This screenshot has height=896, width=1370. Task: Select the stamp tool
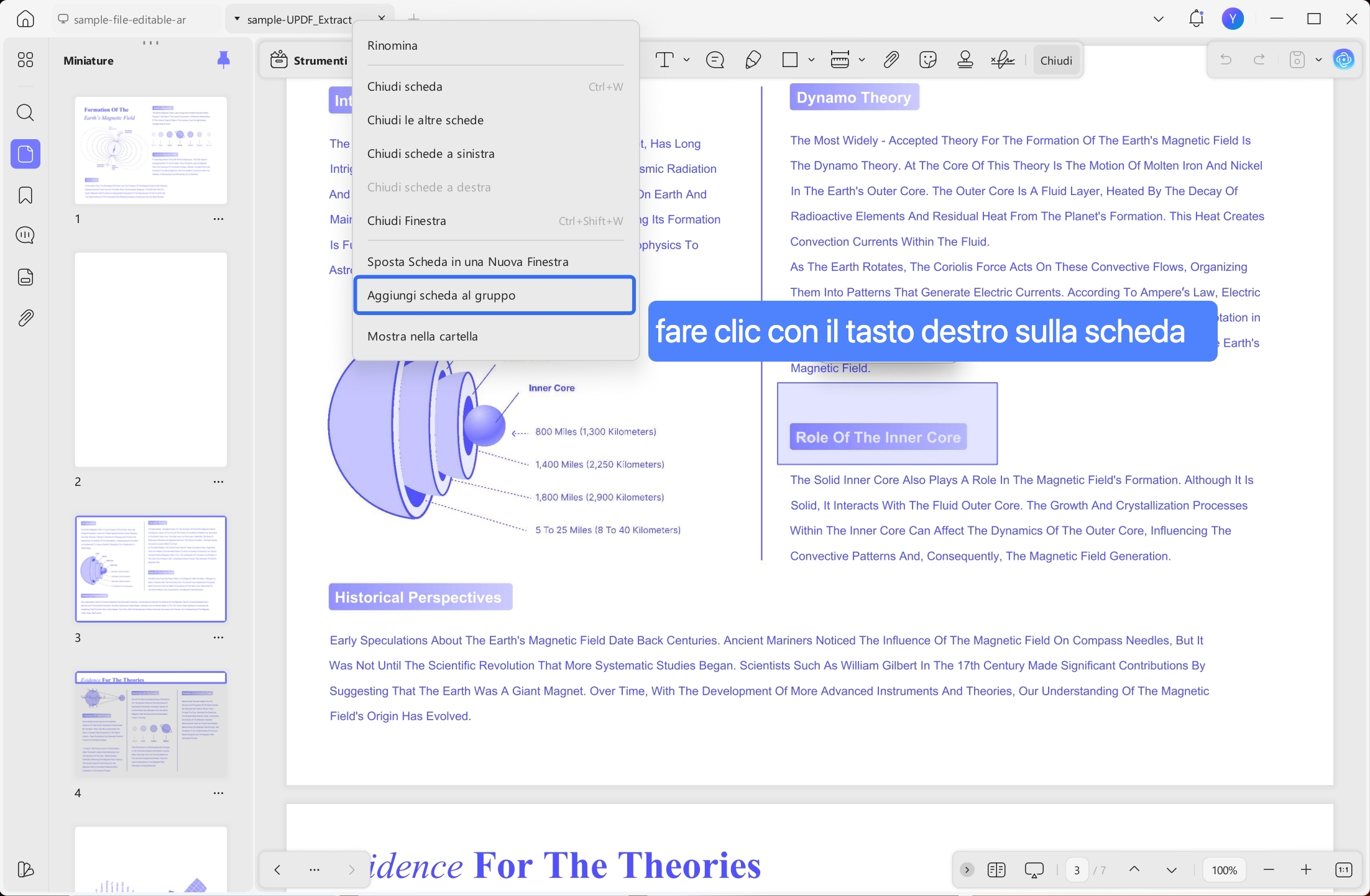(x=965, y=60)
